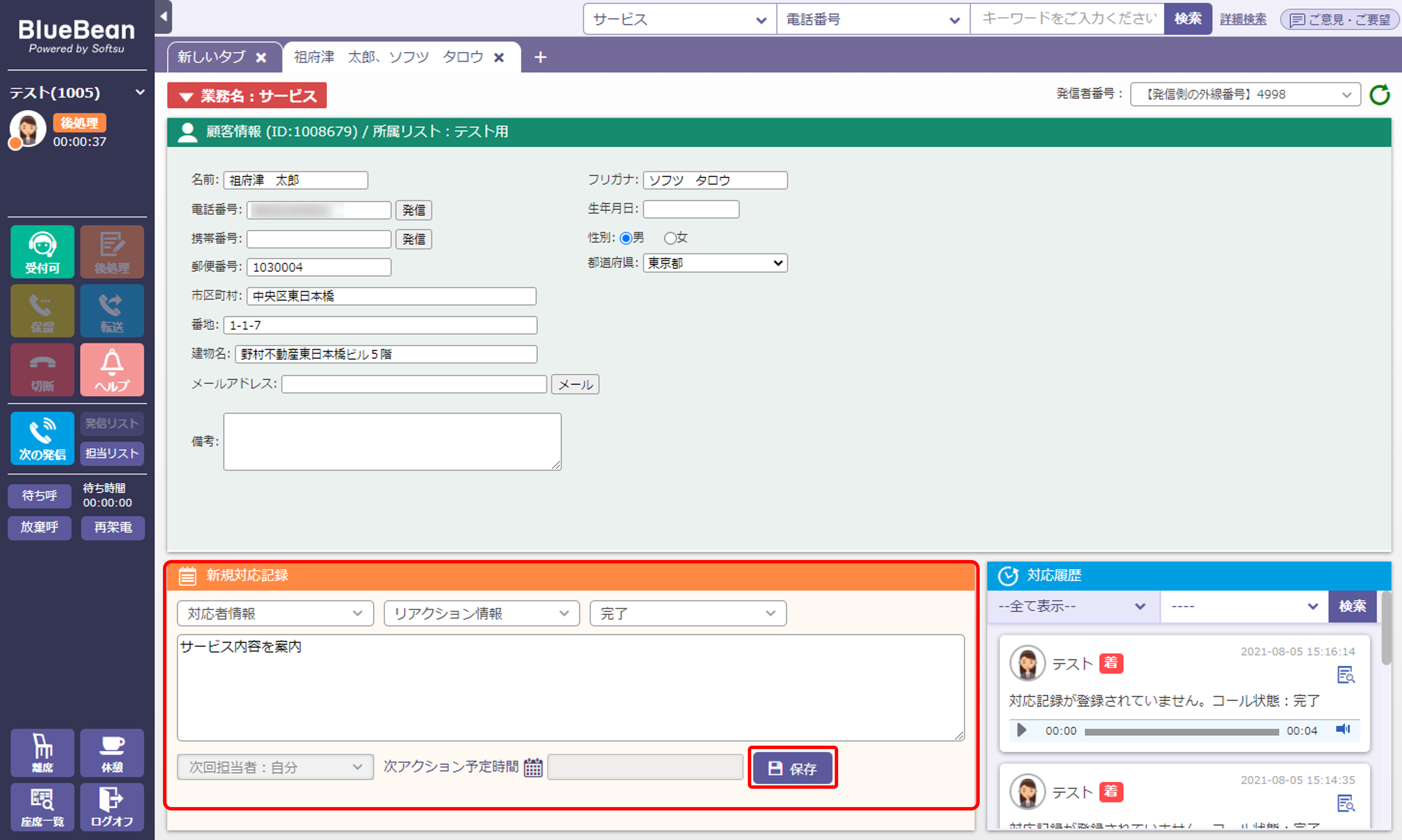The image size is (1402, 840).
Task: Select the 男 (male) gender radio button
Action: click(626, 238)
